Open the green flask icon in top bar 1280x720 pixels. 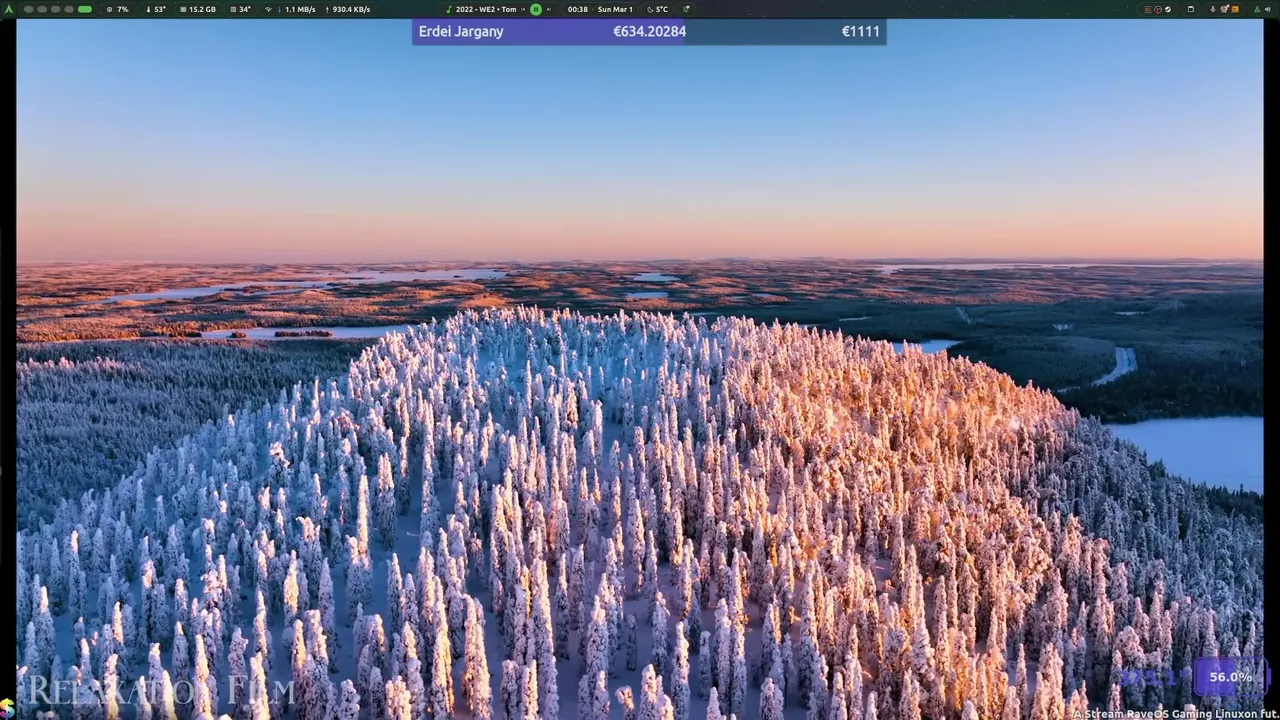coord(1257,9)
